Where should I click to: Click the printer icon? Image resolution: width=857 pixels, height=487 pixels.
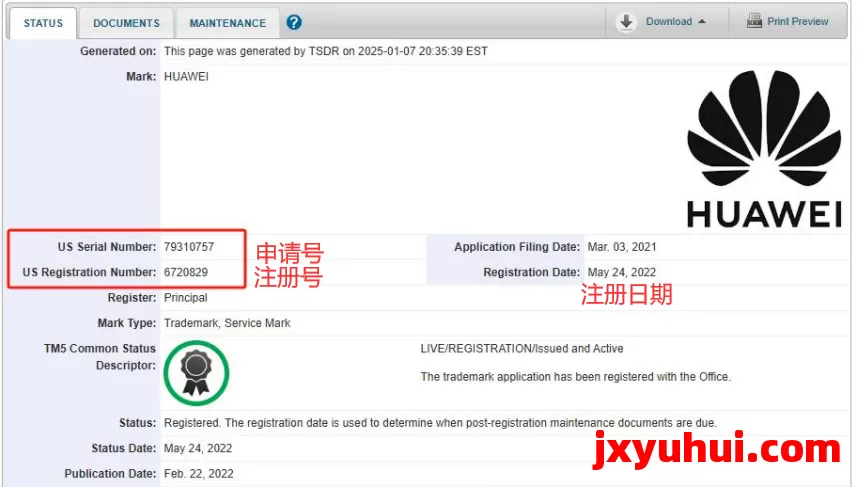(x=754, y=21)
